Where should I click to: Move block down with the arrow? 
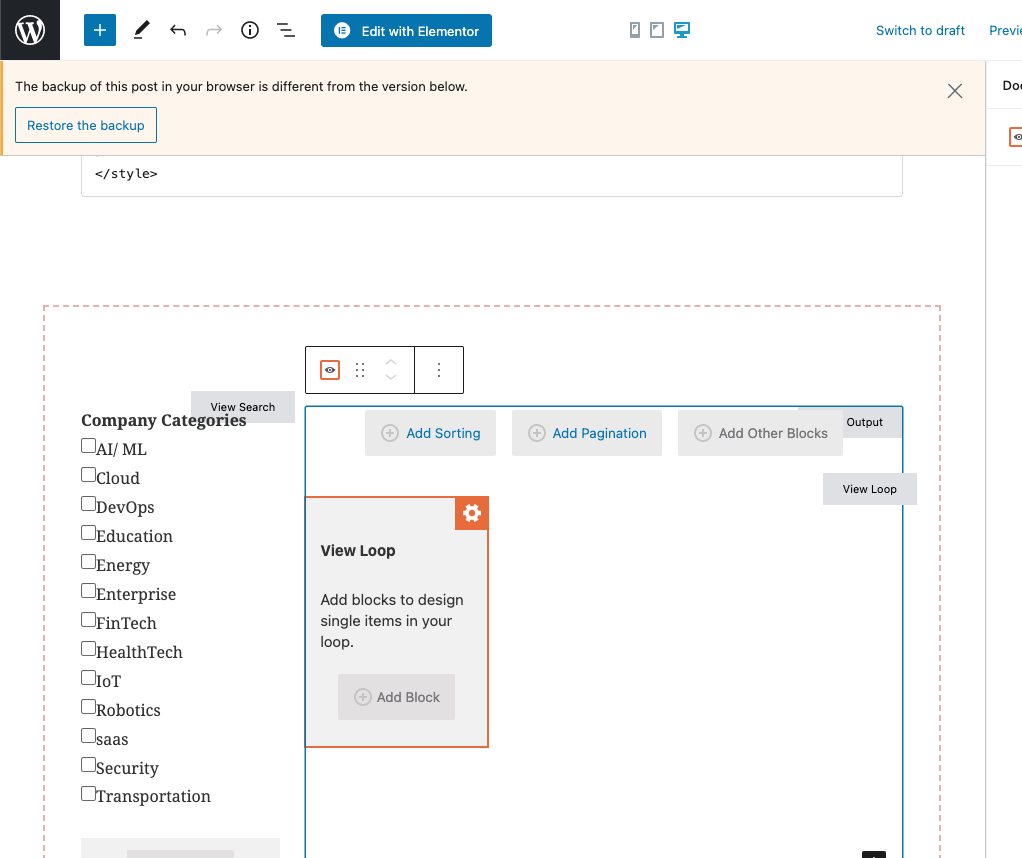coord(391,377)
